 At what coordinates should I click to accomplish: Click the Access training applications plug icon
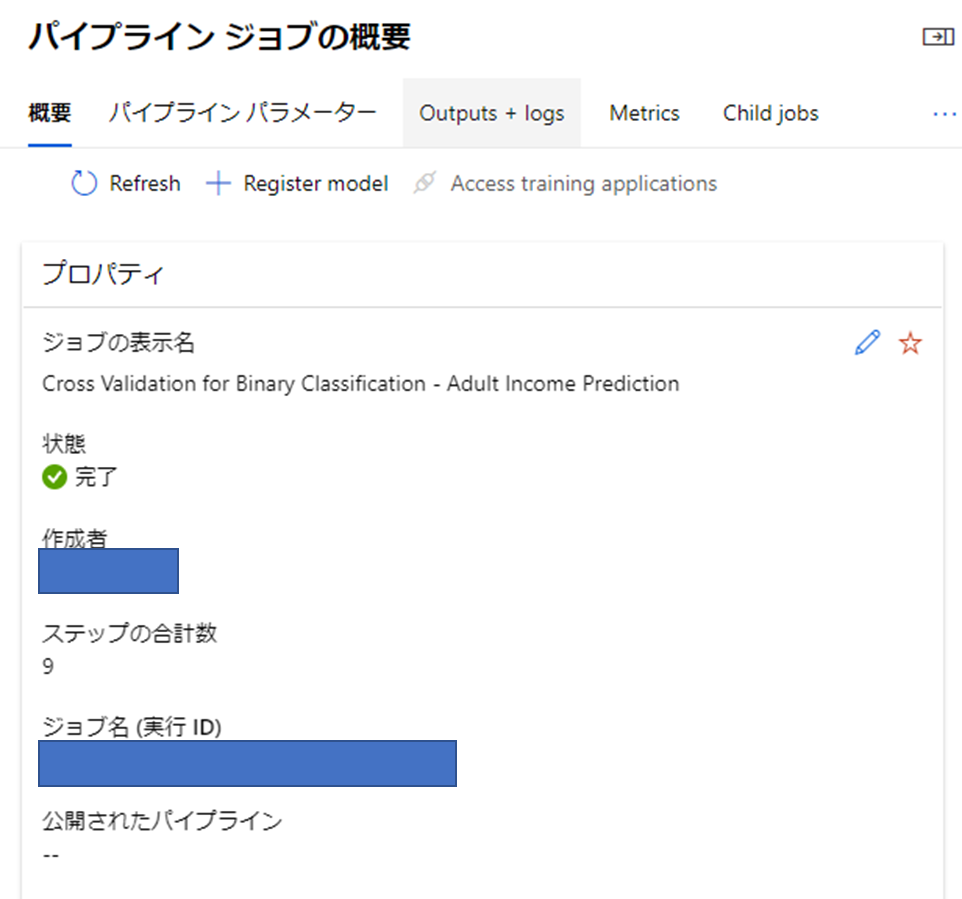pyautogui.click(x=425, y=184)
